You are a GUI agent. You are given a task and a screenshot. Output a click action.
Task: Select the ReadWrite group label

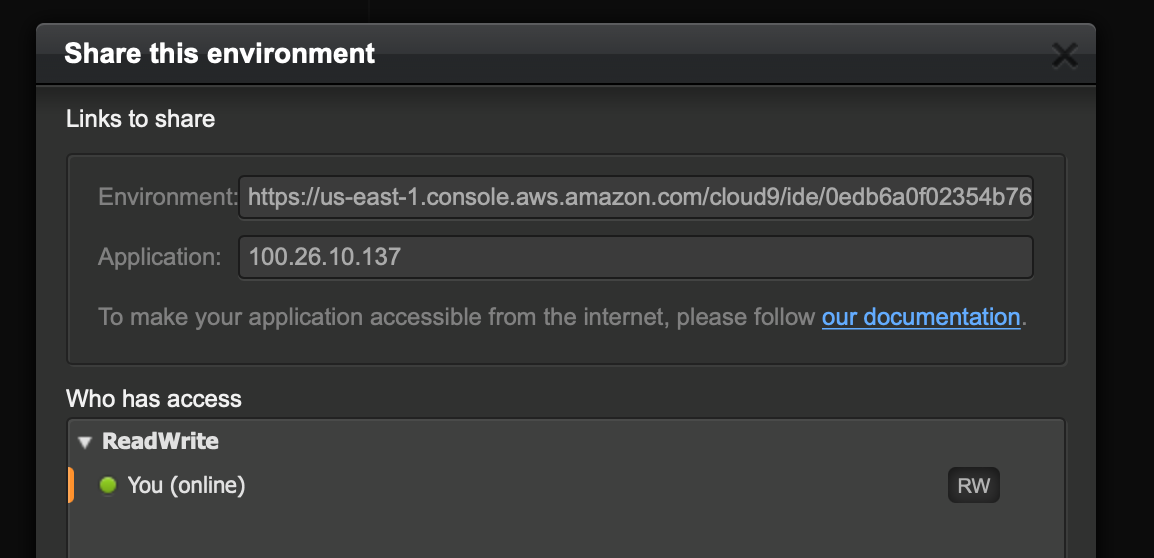[160, 441]
